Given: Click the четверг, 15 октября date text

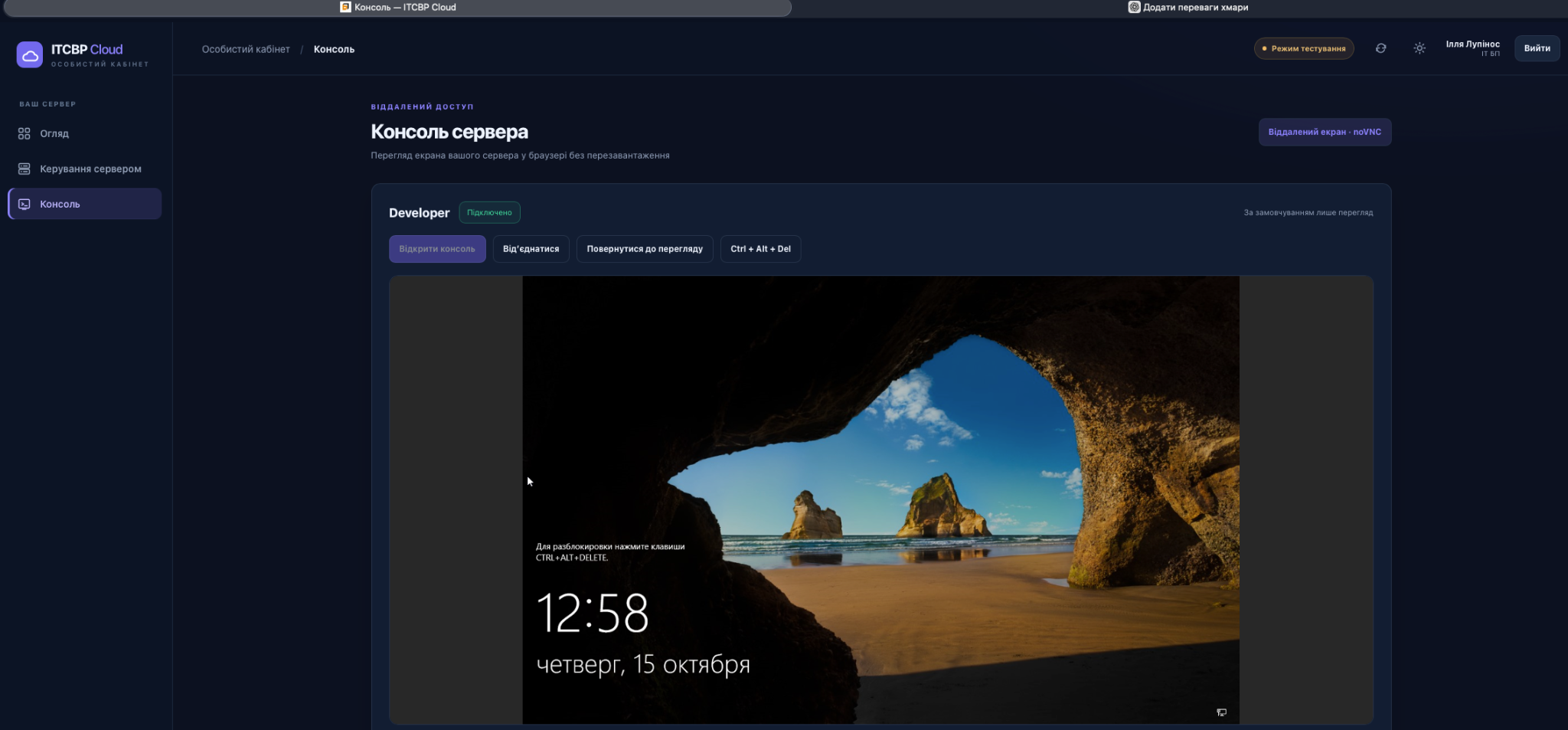Looking at the screenshot, I should 643,664.
